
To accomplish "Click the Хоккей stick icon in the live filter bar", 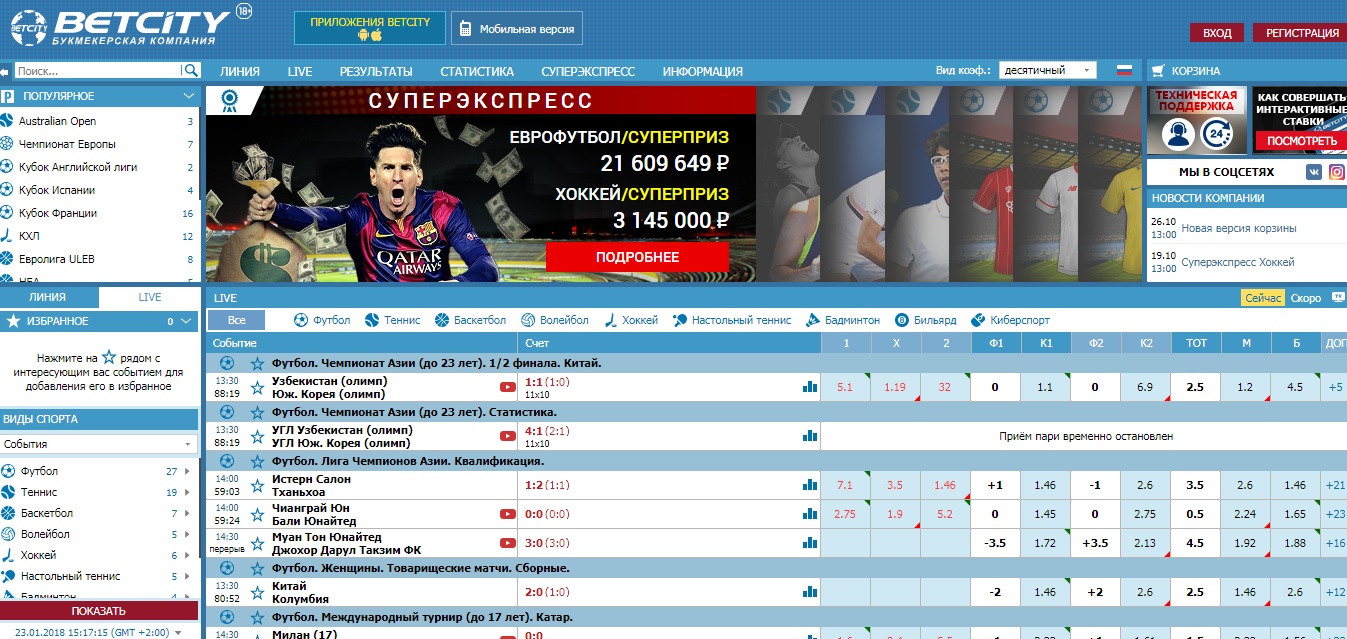I will 610,320.
